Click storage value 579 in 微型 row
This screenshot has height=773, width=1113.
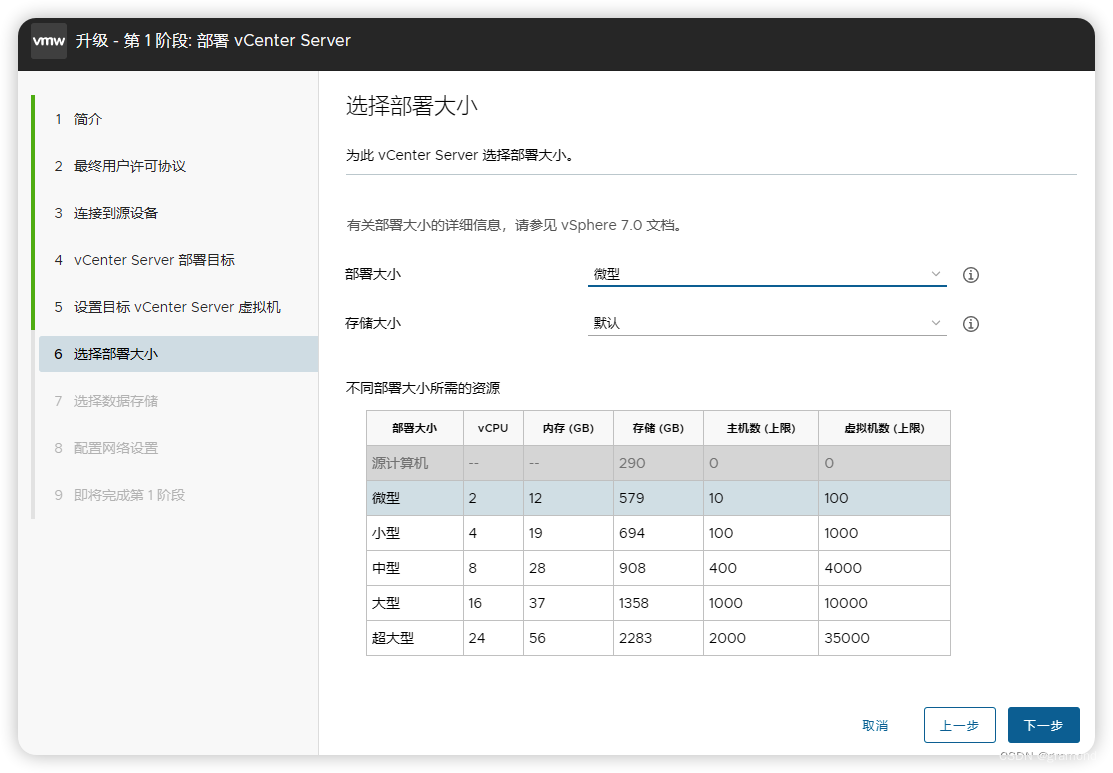[631, 498]
